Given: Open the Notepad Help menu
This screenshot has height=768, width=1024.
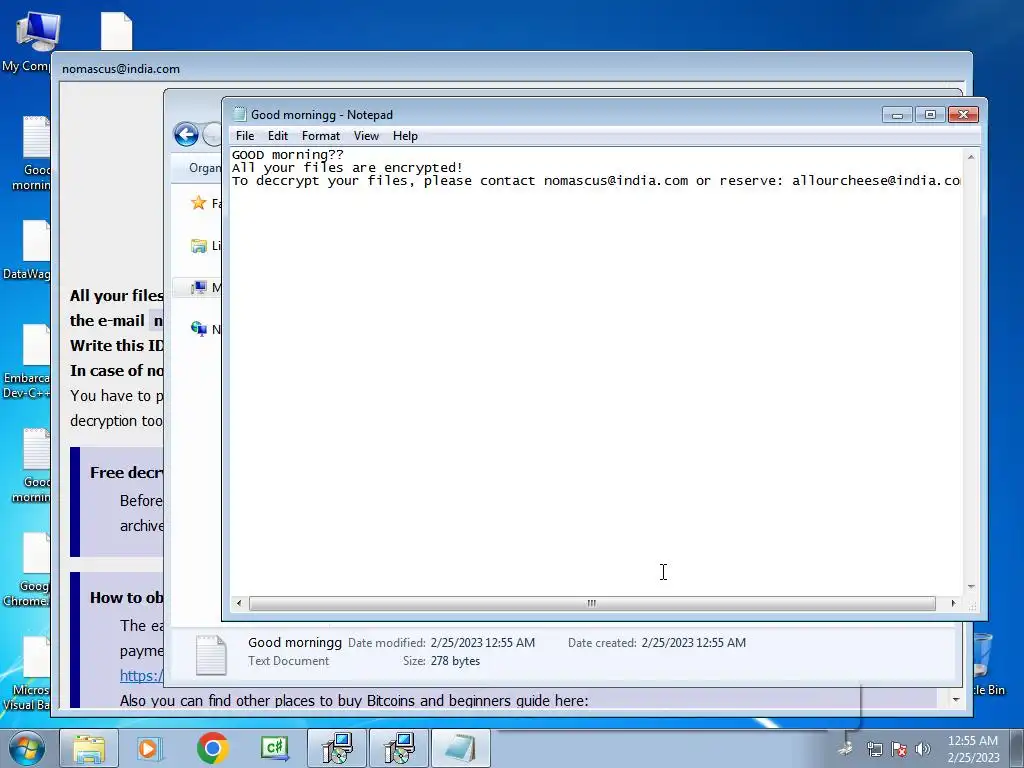Looking at the screenshot, I should point(405,136).
